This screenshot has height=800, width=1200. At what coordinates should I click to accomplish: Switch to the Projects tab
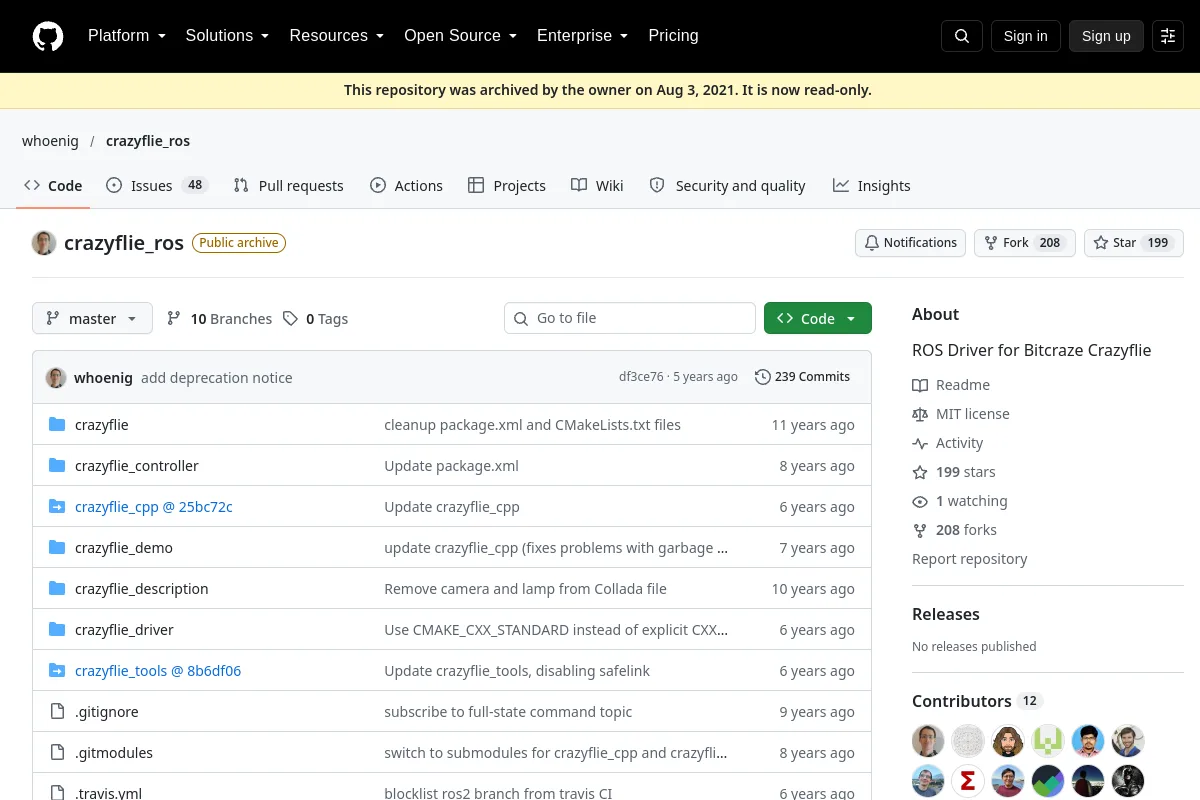(x=506, y=185)
